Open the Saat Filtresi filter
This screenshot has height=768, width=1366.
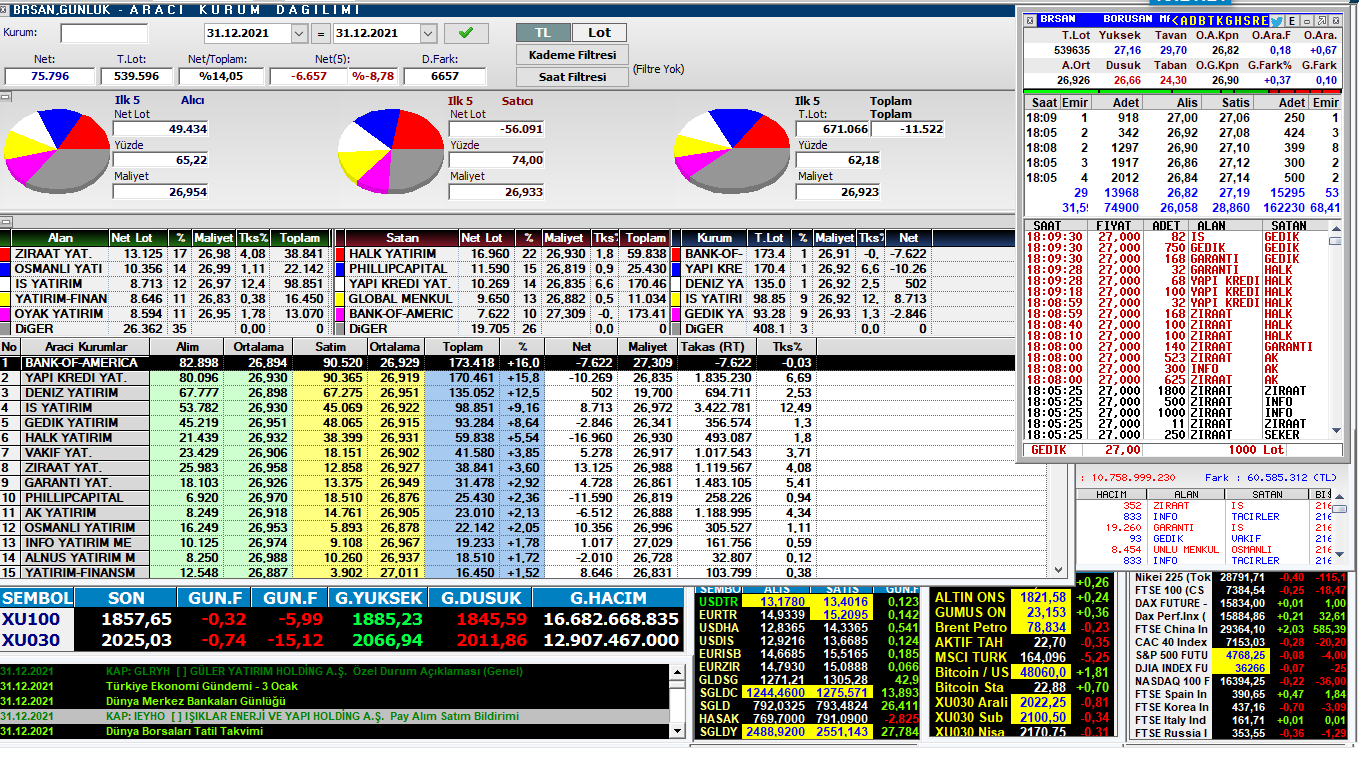(572, 77)
